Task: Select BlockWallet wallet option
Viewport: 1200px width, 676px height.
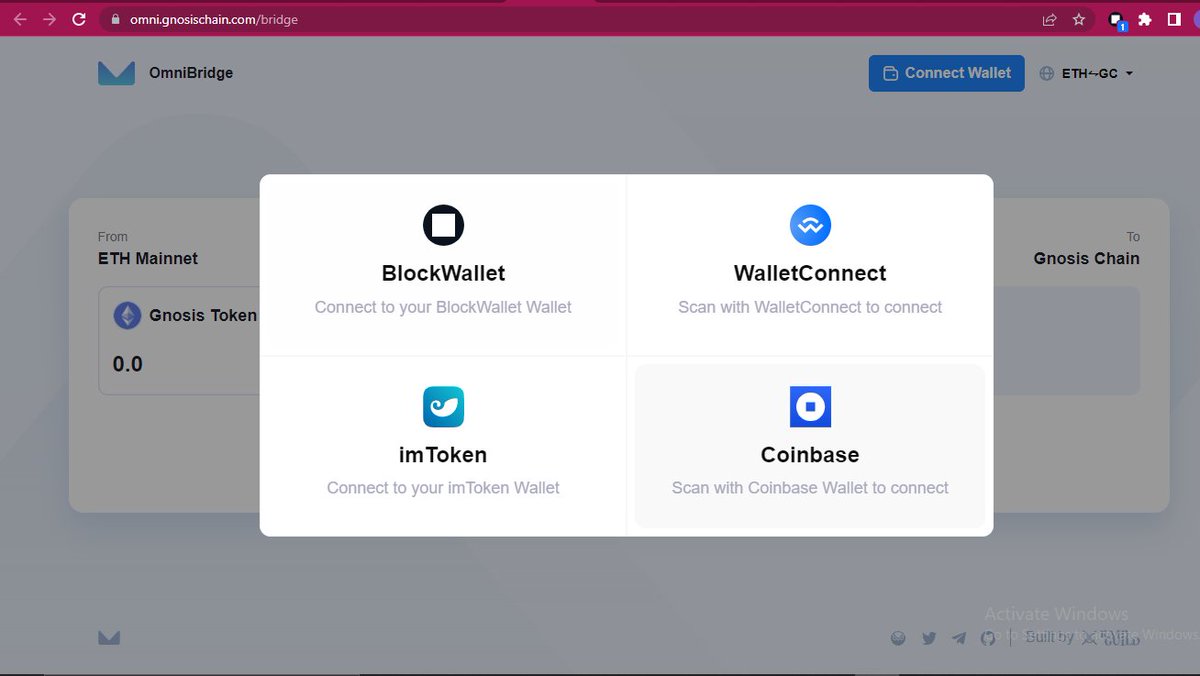Action: 443,266
